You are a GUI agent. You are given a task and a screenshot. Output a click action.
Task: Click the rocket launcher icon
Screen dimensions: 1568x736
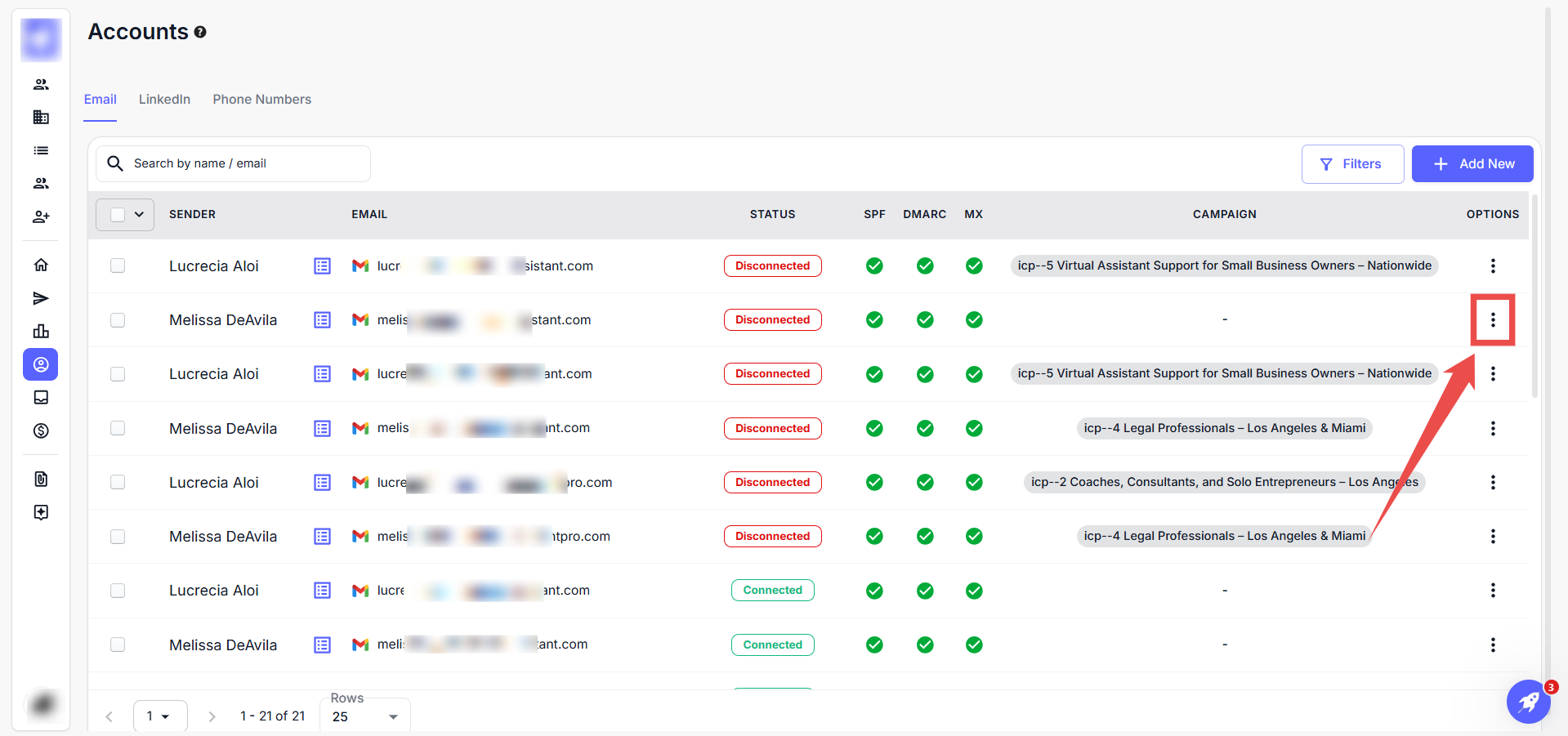(x=1528, y=701)
